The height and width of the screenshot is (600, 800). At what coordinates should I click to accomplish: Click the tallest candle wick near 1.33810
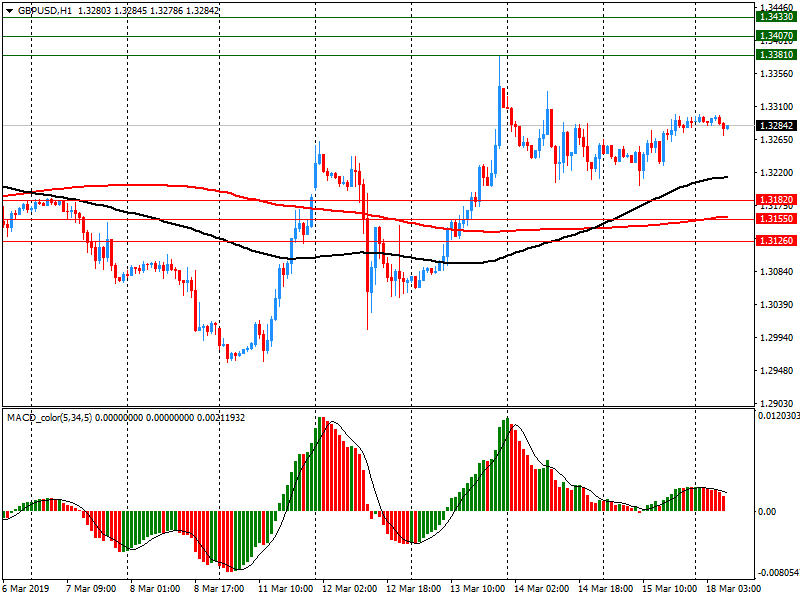pyautogui.click(x=500, y=68)
